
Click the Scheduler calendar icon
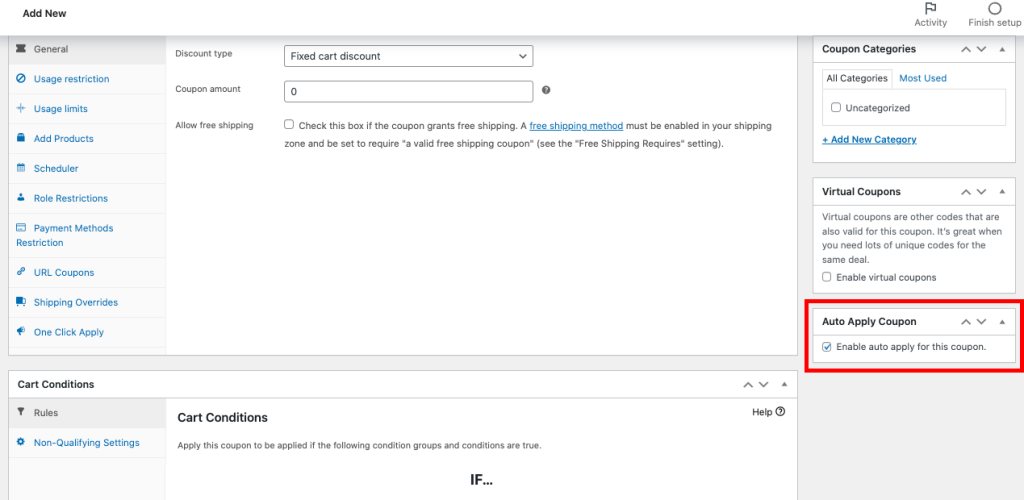[21, 168]
